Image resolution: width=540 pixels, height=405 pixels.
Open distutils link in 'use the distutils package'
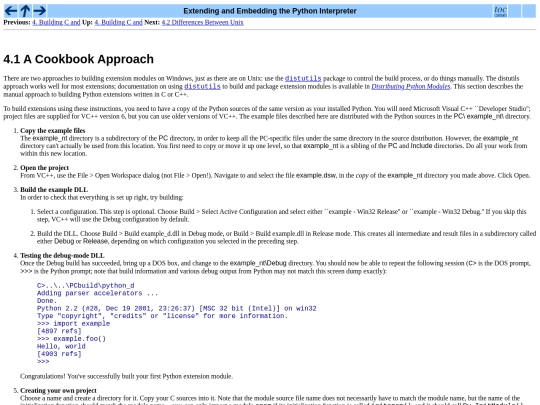(x=303, y=79)
